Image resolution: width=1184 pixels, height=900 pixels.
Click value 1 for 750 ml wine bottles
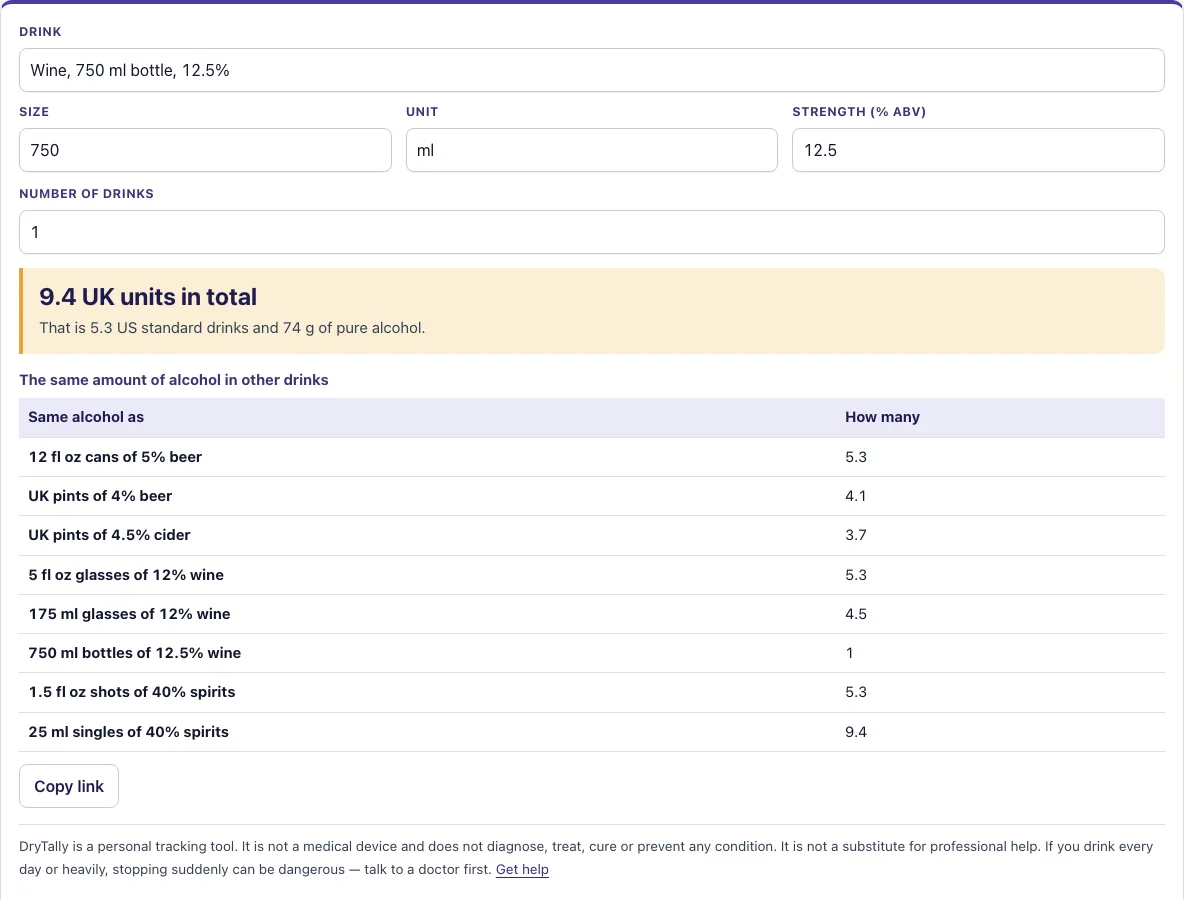point(849,653)
